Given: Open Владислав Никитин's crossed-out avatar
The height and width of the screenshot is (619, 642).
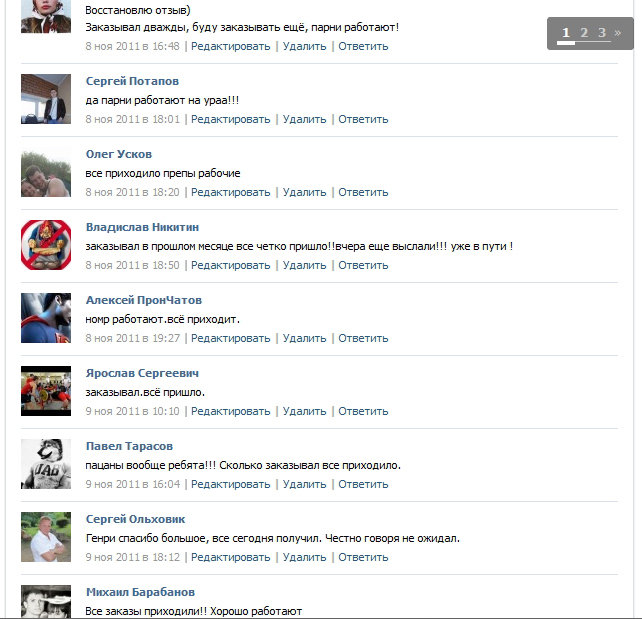Looking at the screenshot, I should tap(46, 245).
